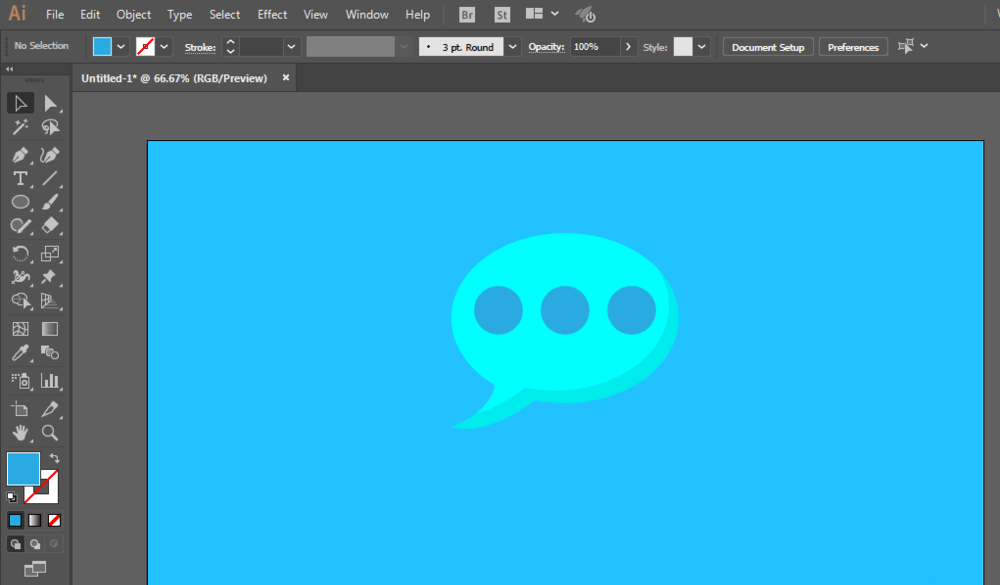This screenshot has width=1000, height=585.
Task: Open Adobe Bridge via Br icon
Action: click(x=467, y=15)
